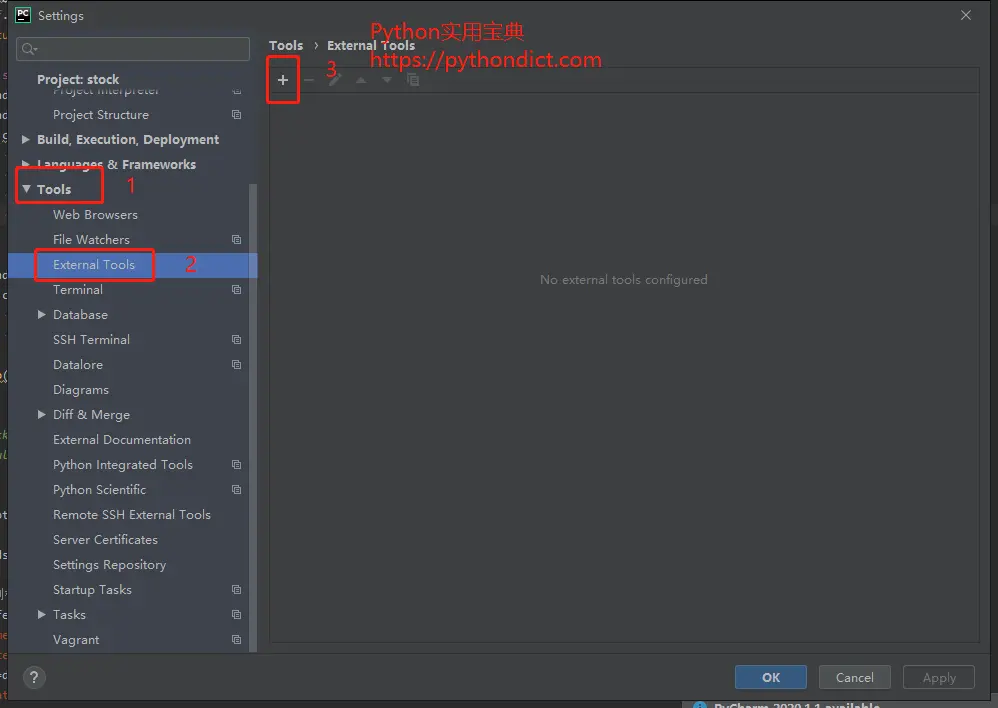Click the 'Project: stock' heading

click(x=78, y=80)
